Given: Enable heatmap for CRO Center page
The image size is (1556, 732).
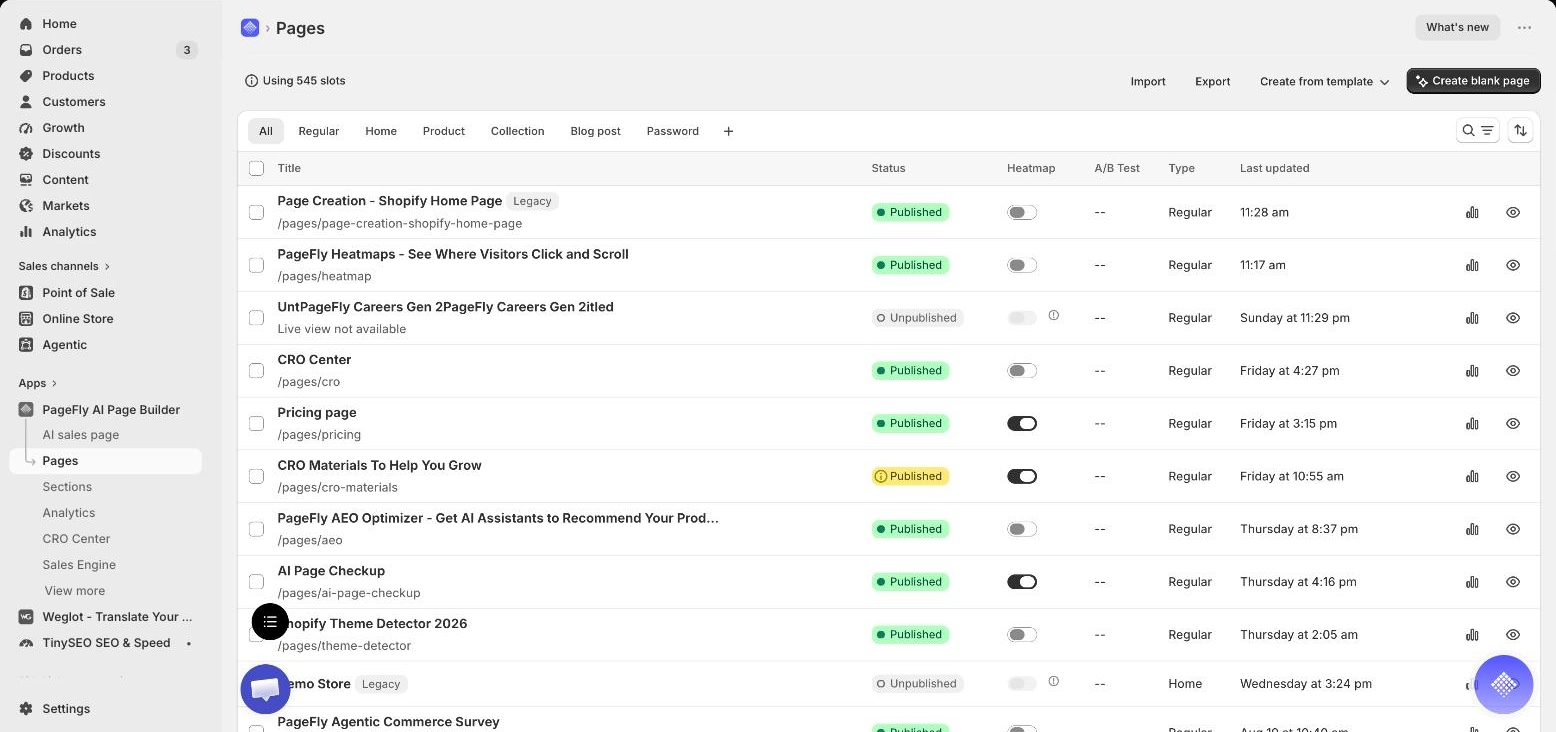Looking at the screenshot, I should [x=1022, y=370].
